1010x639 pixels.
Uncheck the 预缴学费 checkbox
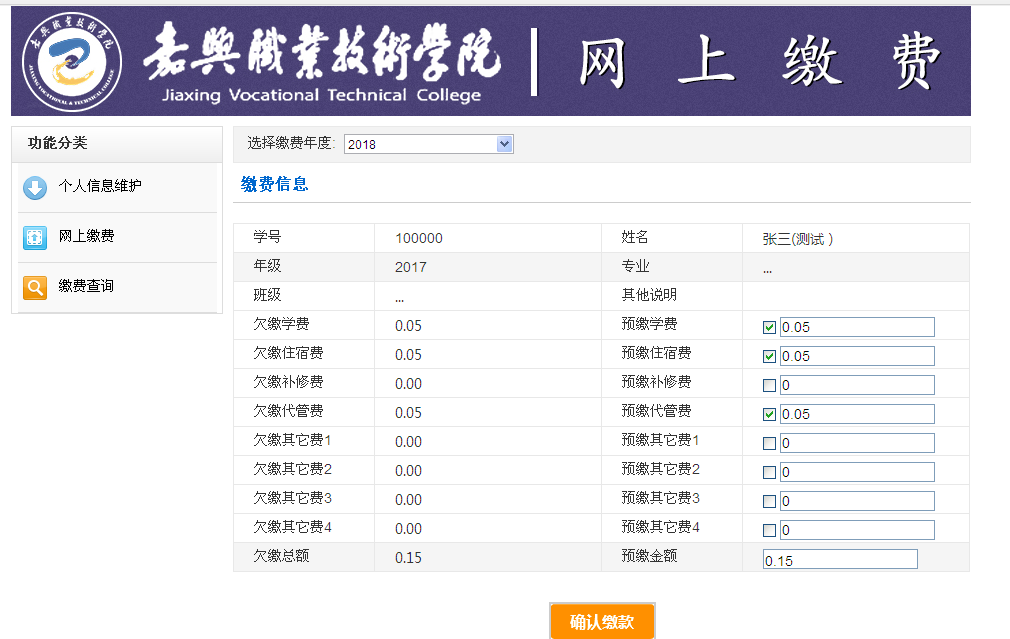(x=769, y=327)
